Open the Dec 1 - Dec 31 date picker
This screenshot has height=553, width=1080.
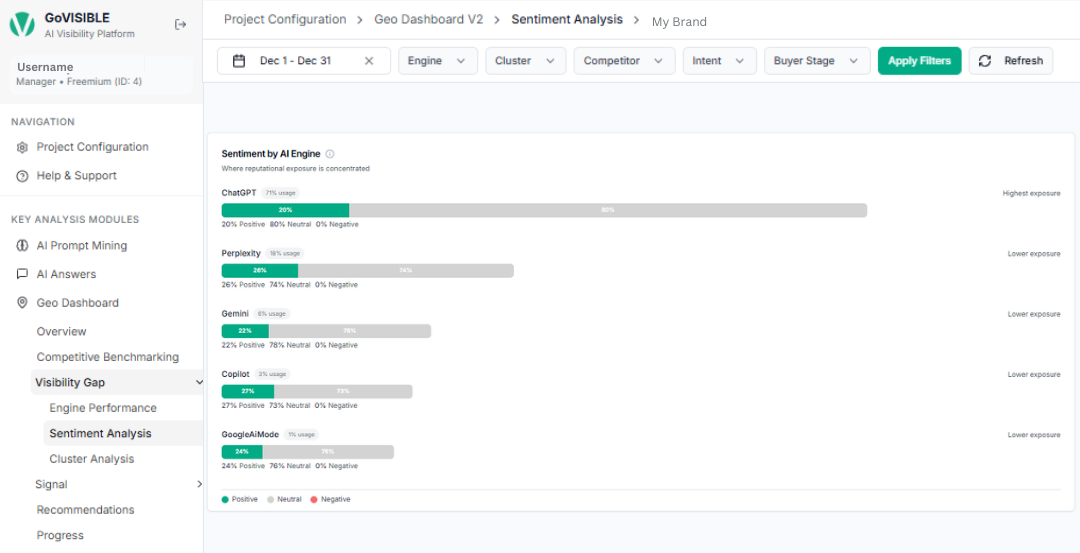click(304, 61)
